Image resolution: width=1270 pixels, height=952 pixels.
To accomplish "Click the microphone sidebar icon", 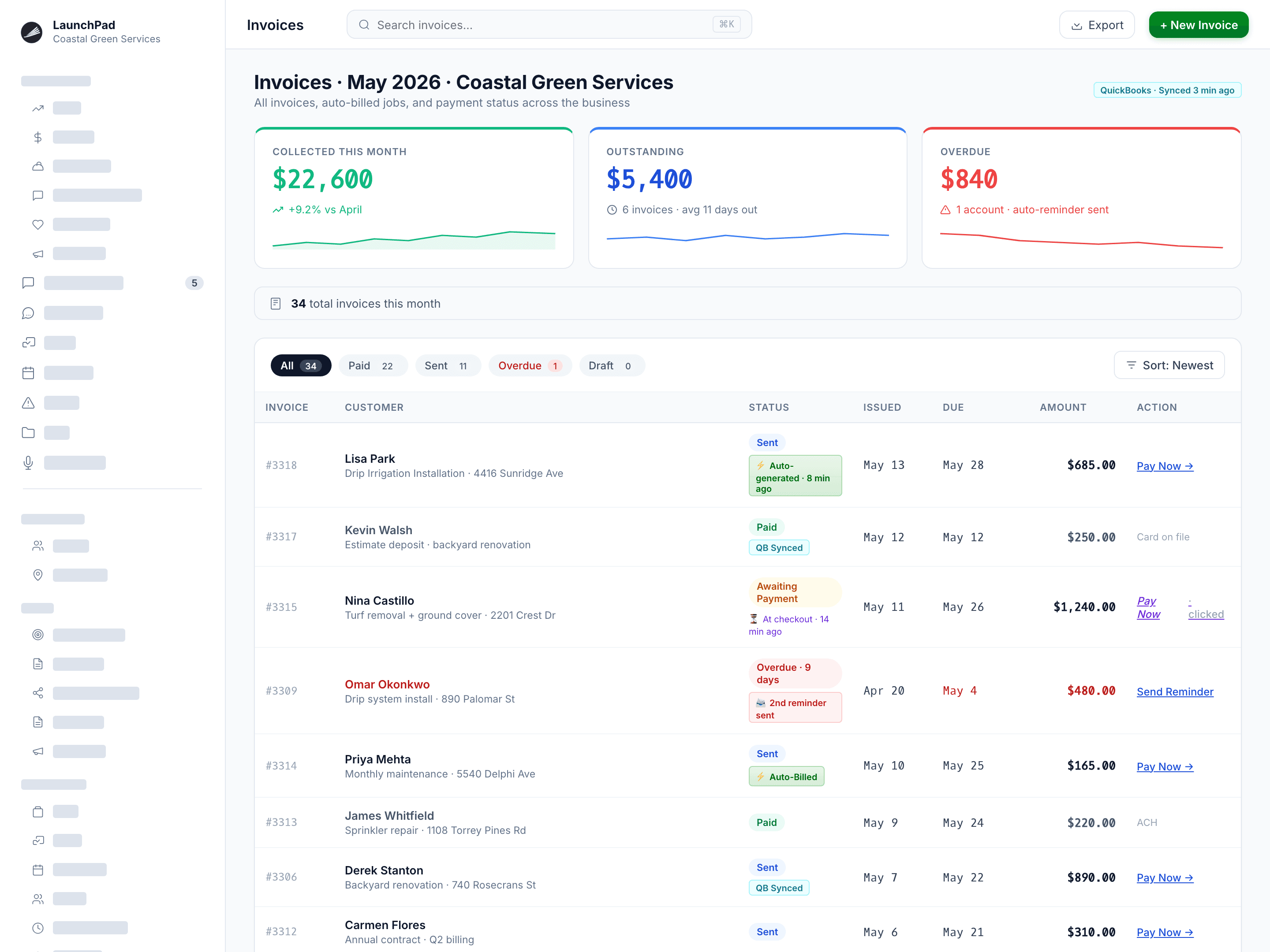I will point(28,462).
